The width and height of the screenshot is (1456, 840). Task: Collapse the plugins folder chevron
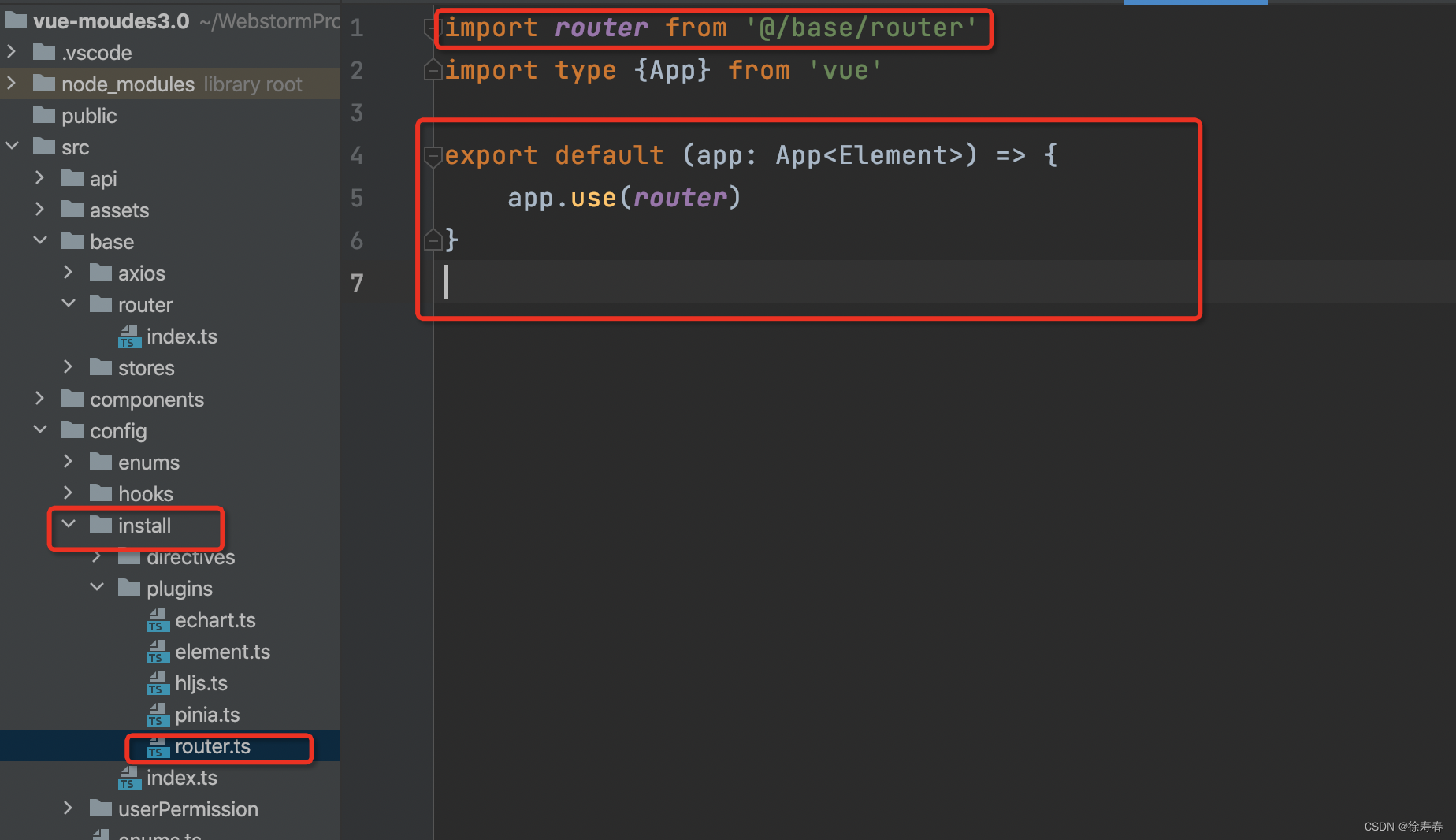(97, 587)
